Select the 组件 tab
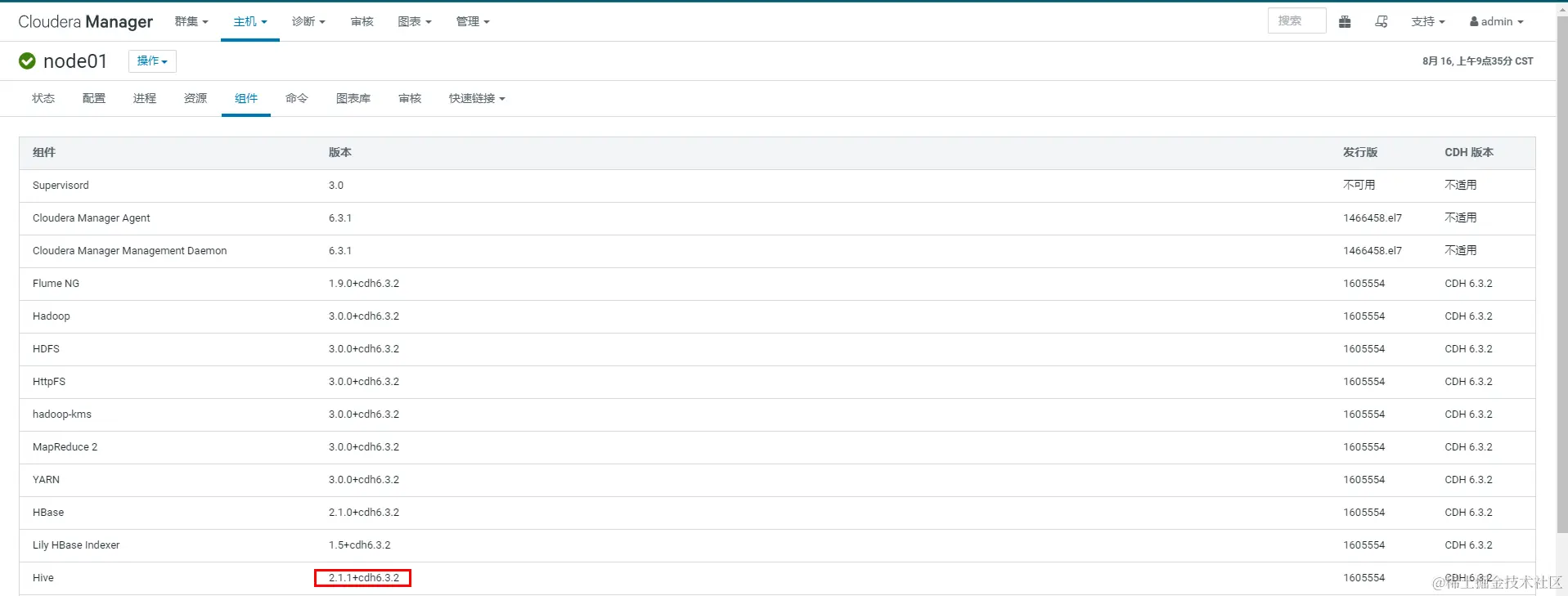1568x596 pixels. tap(246, 98)
